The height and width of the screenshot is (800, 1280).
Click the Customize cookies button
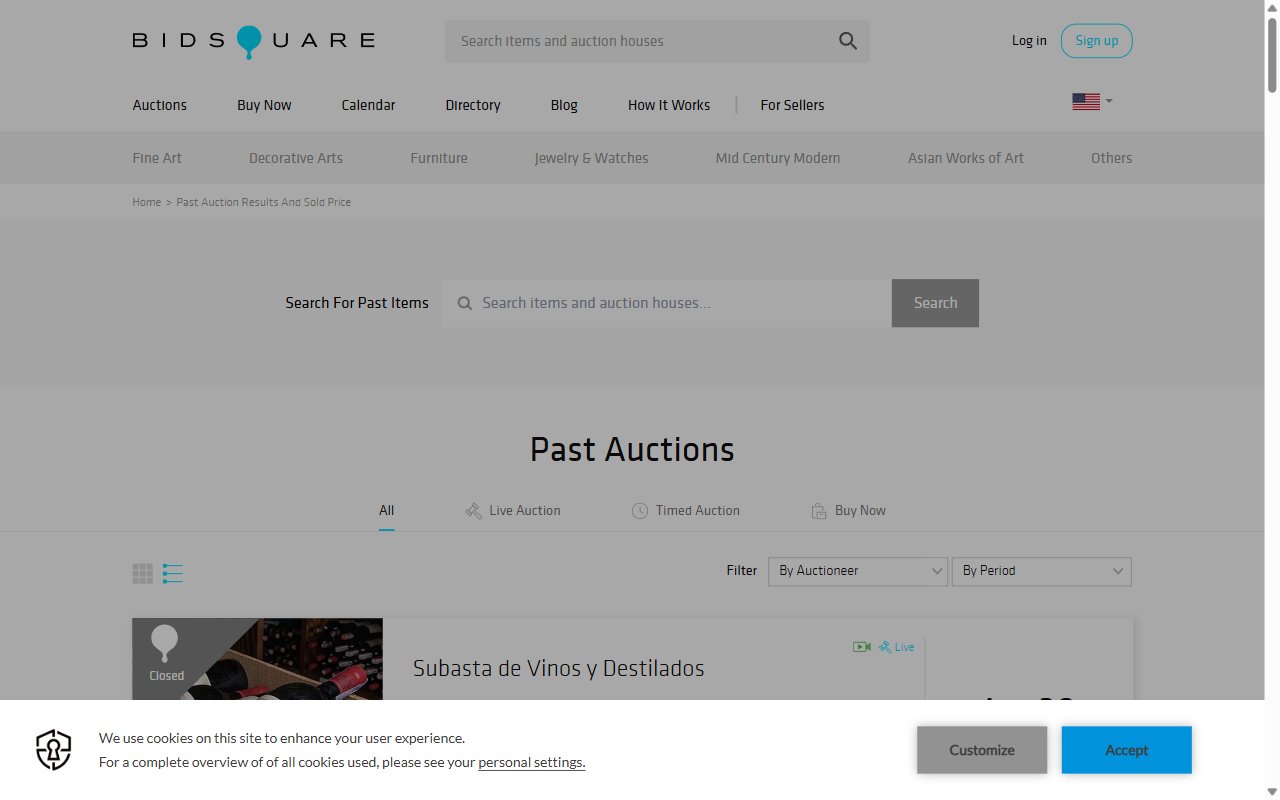982,750
